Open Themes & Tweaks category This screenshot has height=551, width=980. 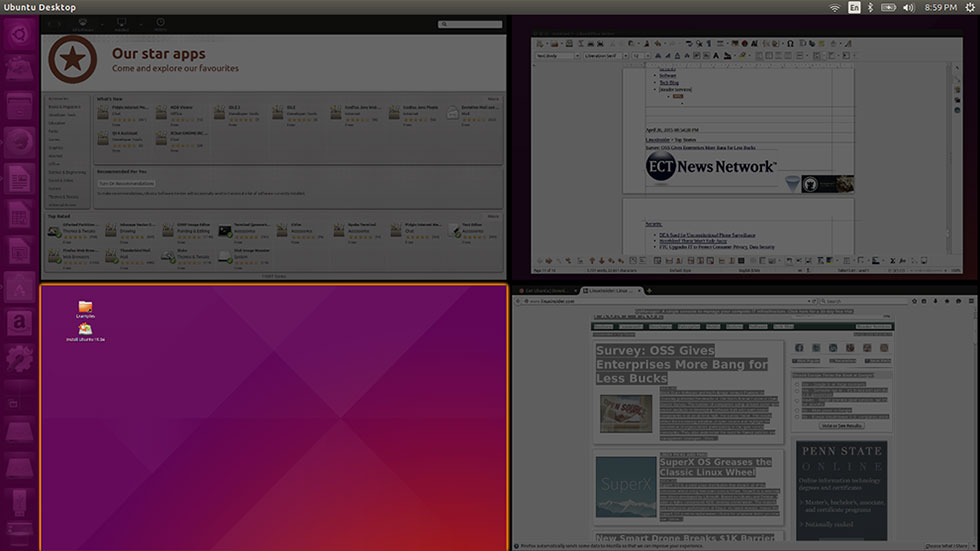coord(64,197)
